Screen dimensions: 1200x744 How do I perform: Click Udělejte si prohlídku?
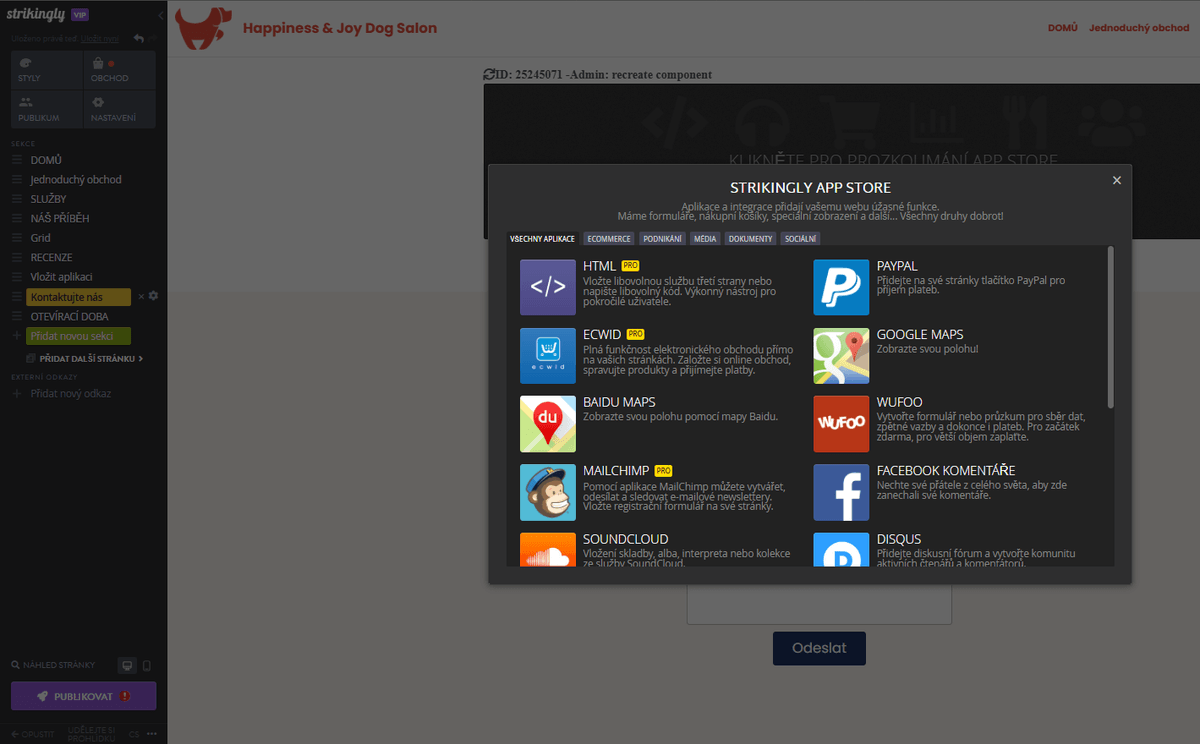(x=92, y=734)
